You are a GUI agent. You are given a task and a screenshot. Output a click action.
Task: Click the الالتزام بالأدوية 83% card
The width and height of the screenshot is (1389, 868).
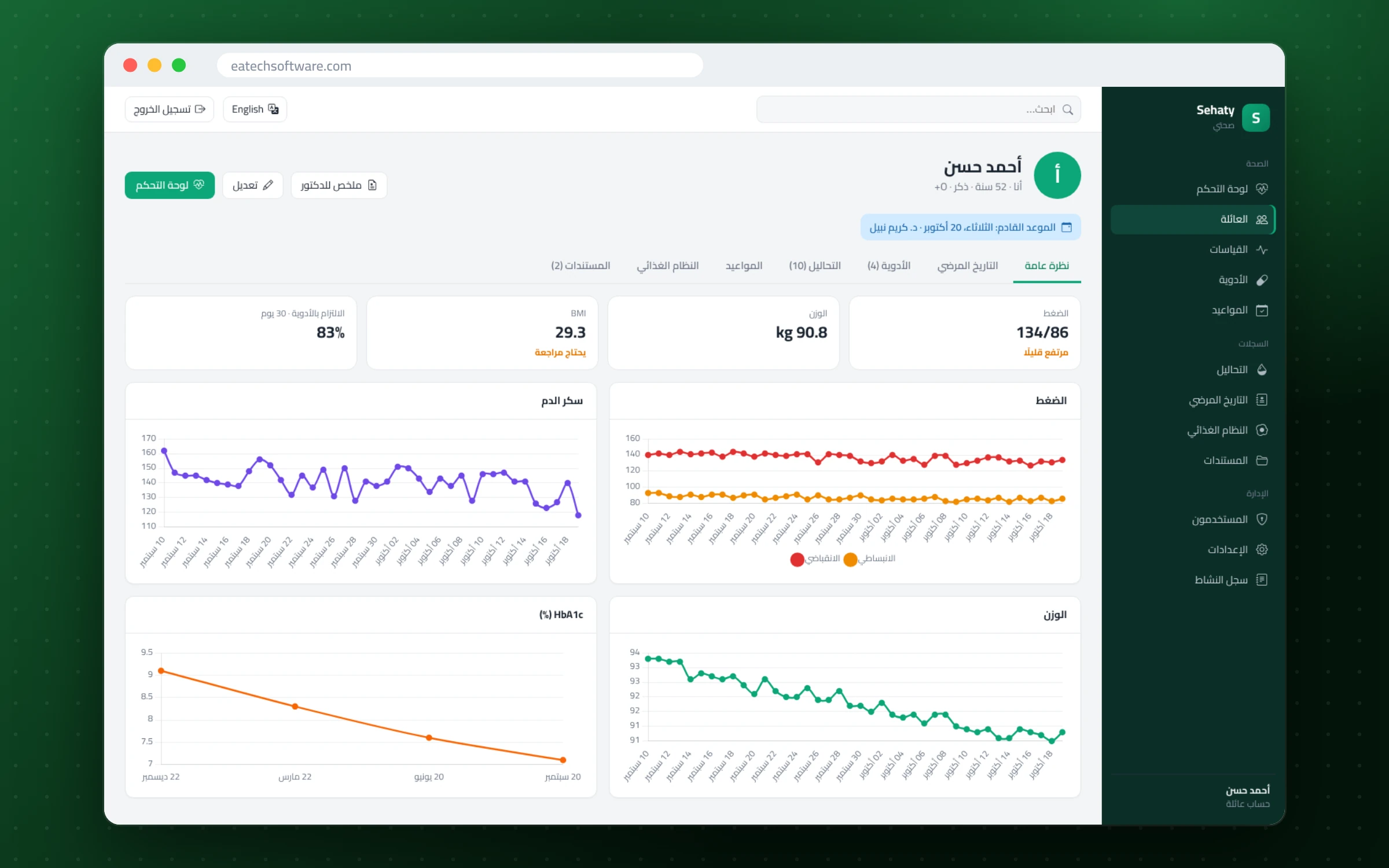(241, 333)
